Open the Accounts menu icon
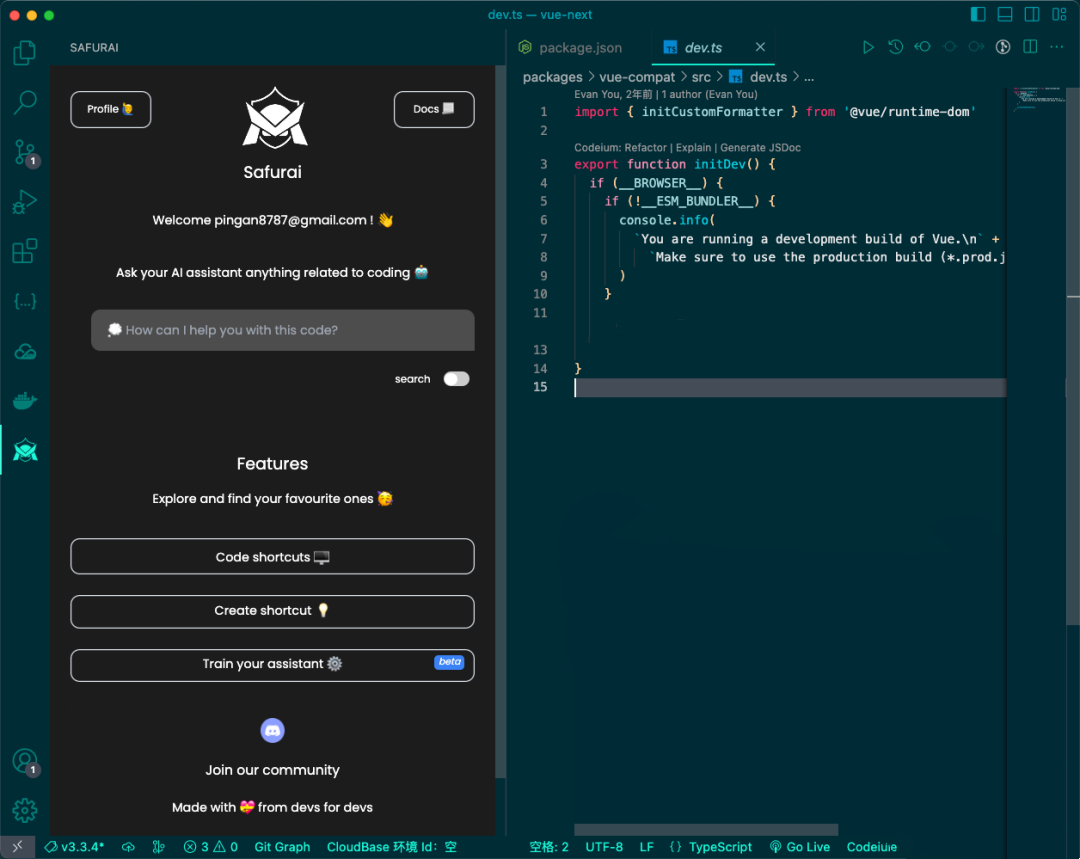1080x859 pixels. point(25,762)
